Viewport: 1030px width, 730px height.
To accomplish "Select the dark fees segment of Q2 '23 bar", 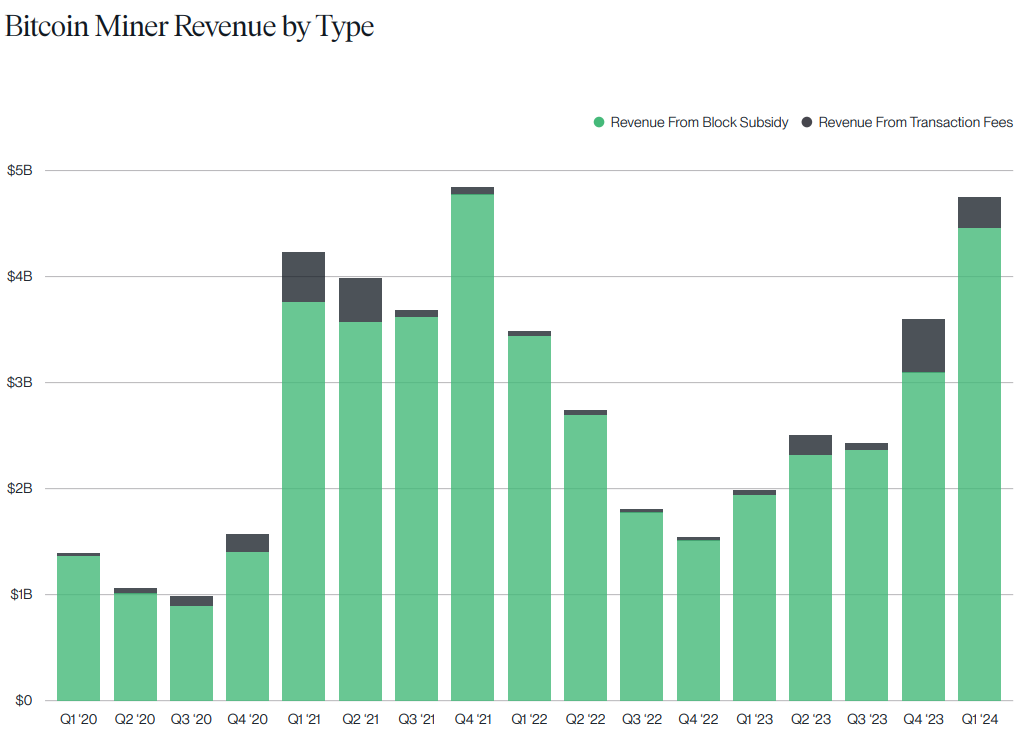I will (810, 445).
